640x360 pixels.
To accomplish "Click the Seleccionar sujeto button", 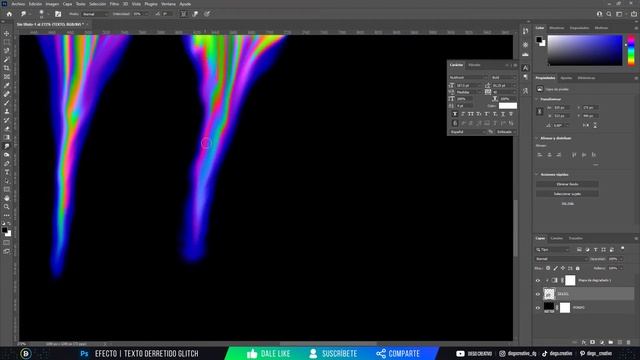I will [567, 194].
